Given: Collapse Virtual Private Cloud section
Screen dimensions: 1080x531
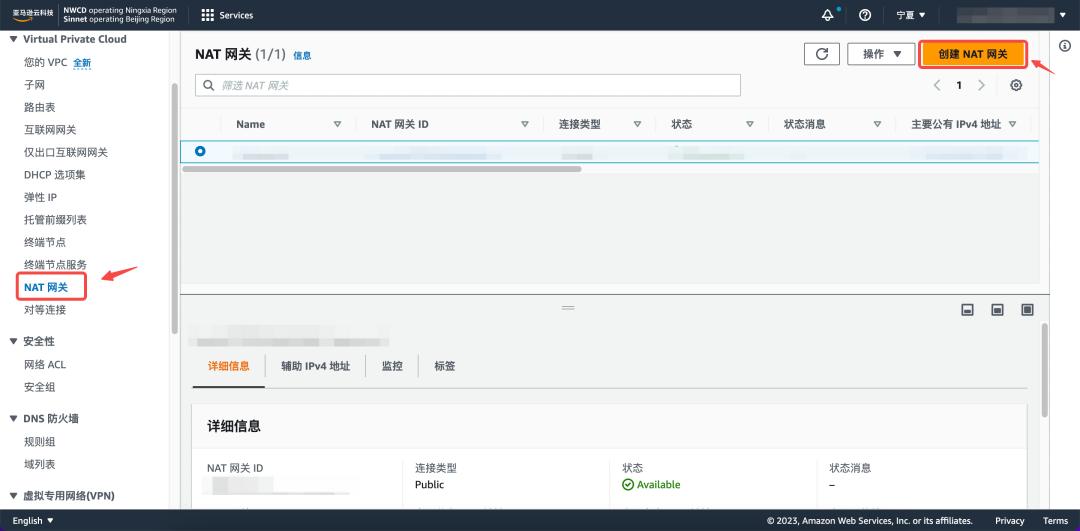Looking at the screenshot, I should tap(13, 39).
